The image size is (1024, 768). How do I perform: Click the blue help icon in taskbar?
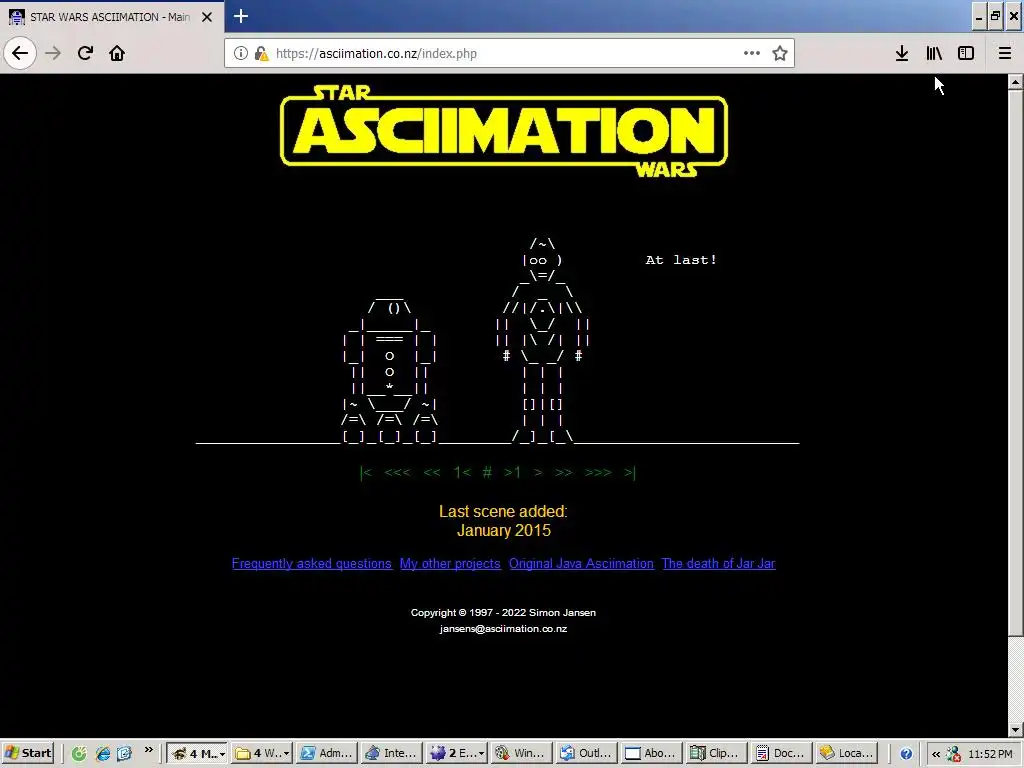[906, 754]
